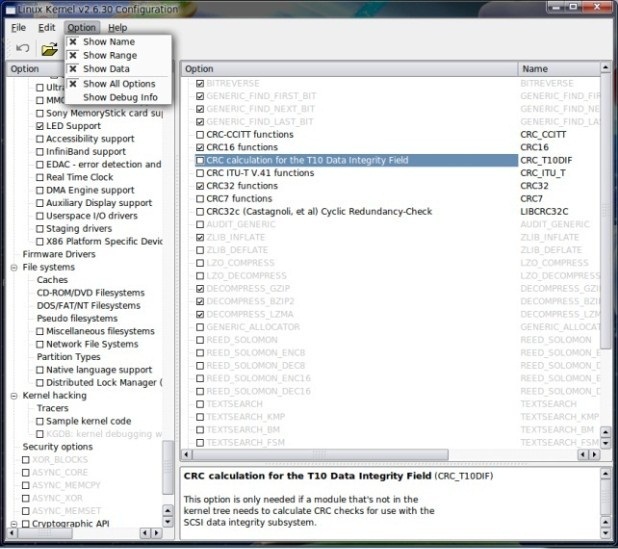Uncheck the CRC16 functions option
Screen dimensions: 618x549
click(201, 147)
